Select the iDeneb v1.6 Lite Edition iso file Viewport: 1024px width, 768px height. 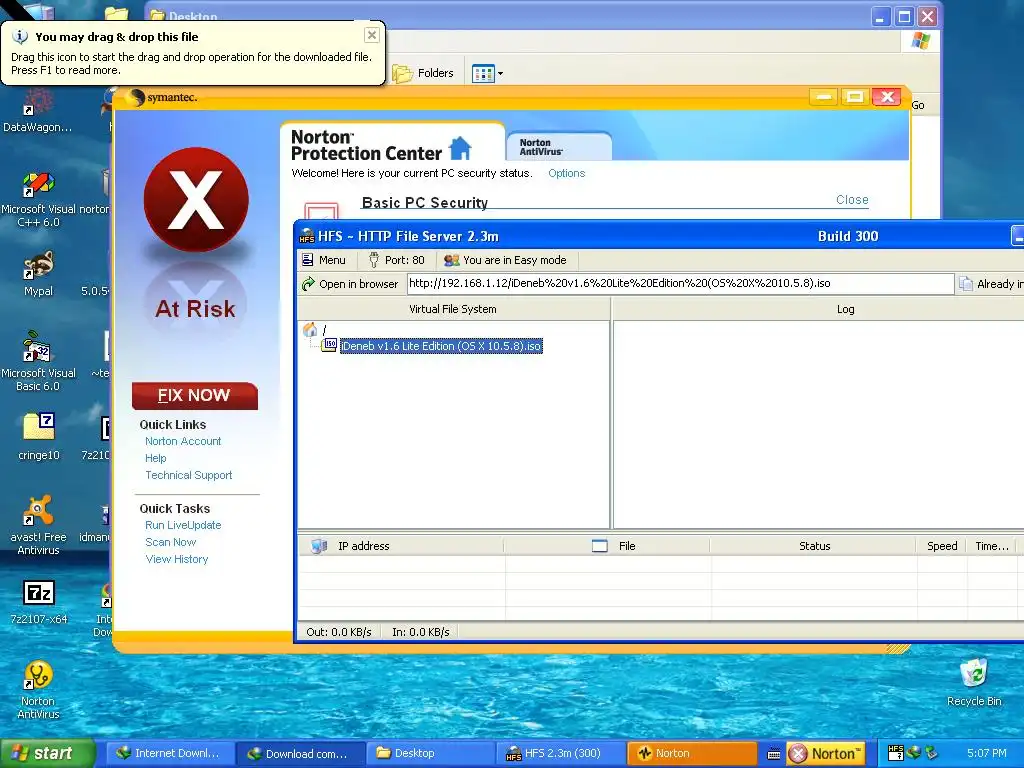pyautogui.click(x=441, y=346)
